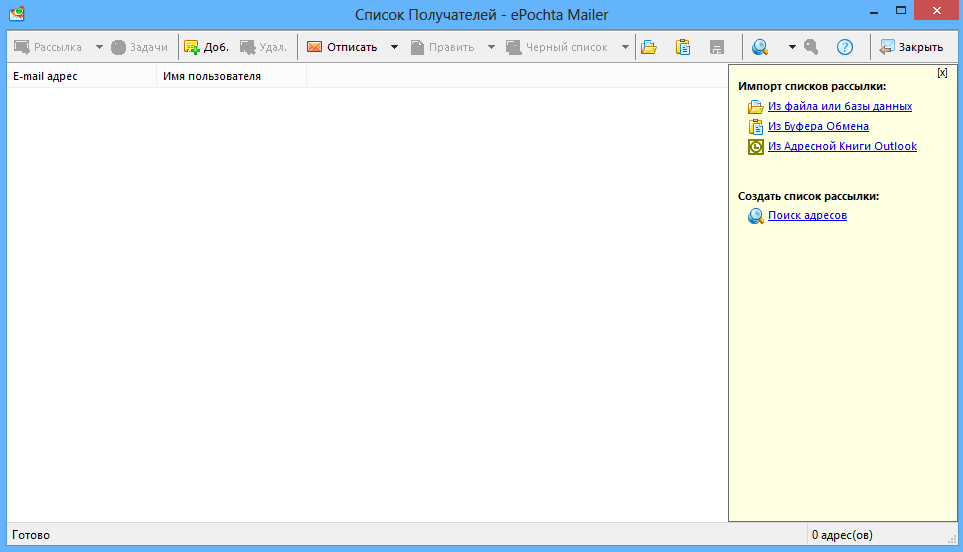
Task: Click the globe address search icon in toolbar
Action: (x=760, y=47)
